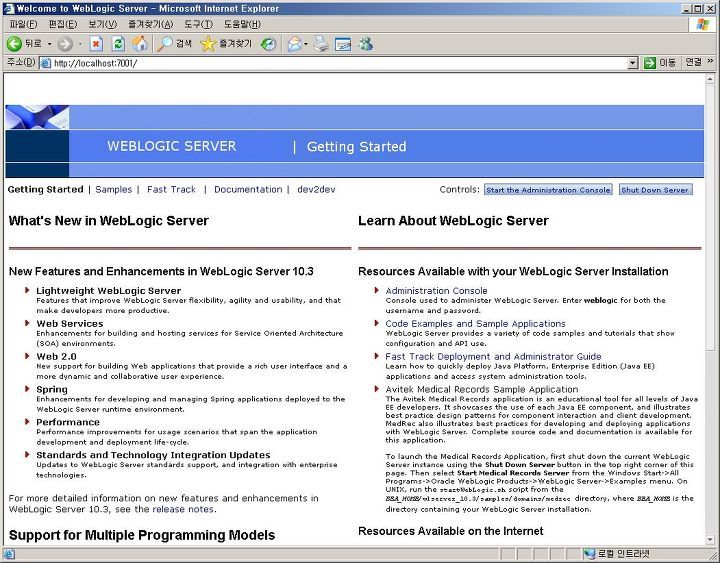Click the Stop loading icon
720x563 pixels.
[96, 44]
